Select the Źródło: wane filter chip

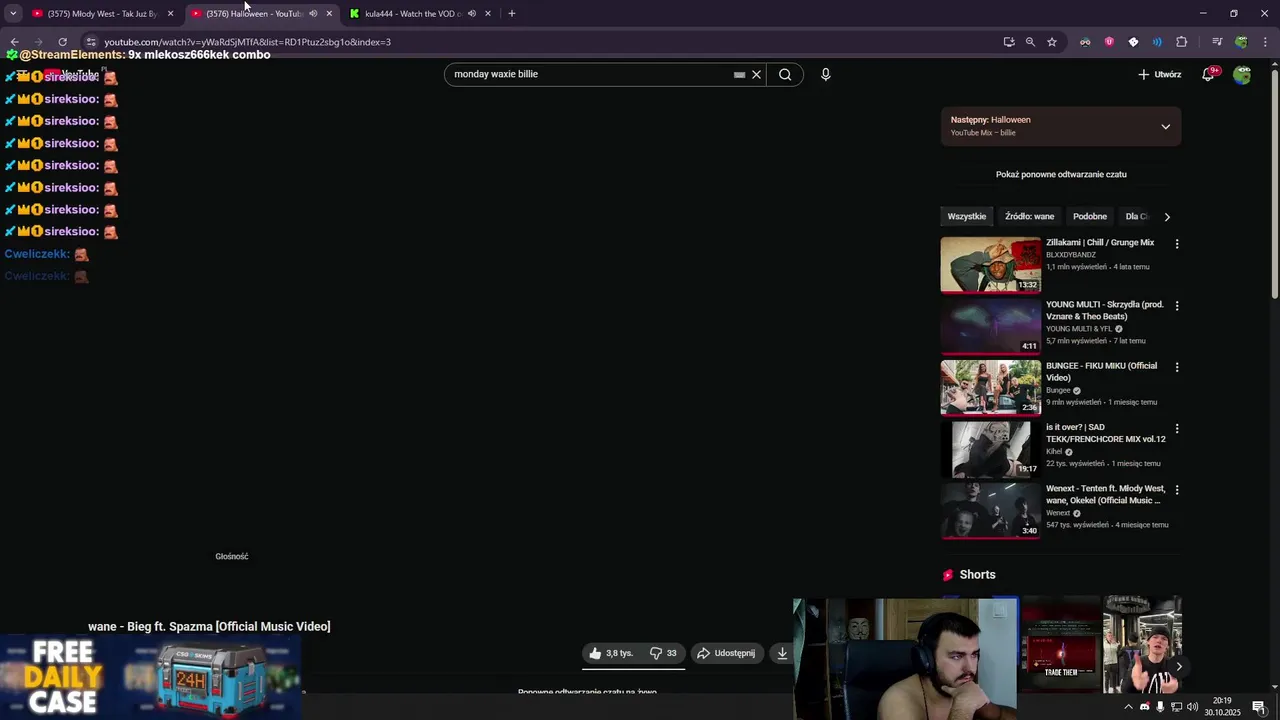[x=1030, y=217]
